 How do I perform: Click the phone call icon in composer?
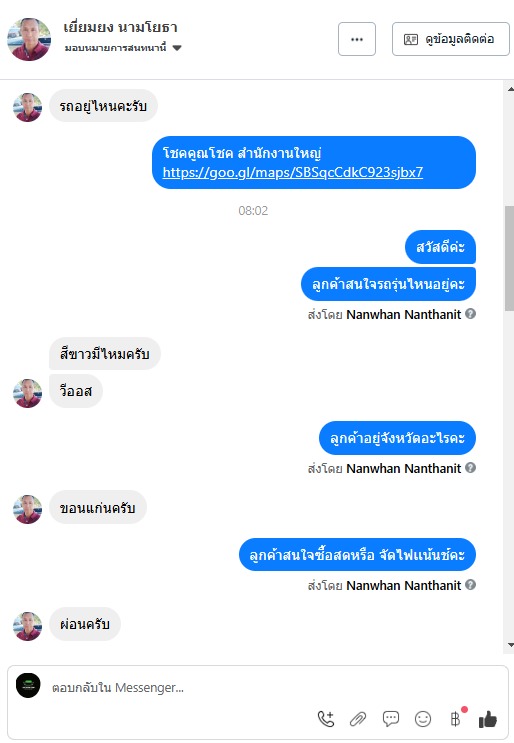(326, 719)
